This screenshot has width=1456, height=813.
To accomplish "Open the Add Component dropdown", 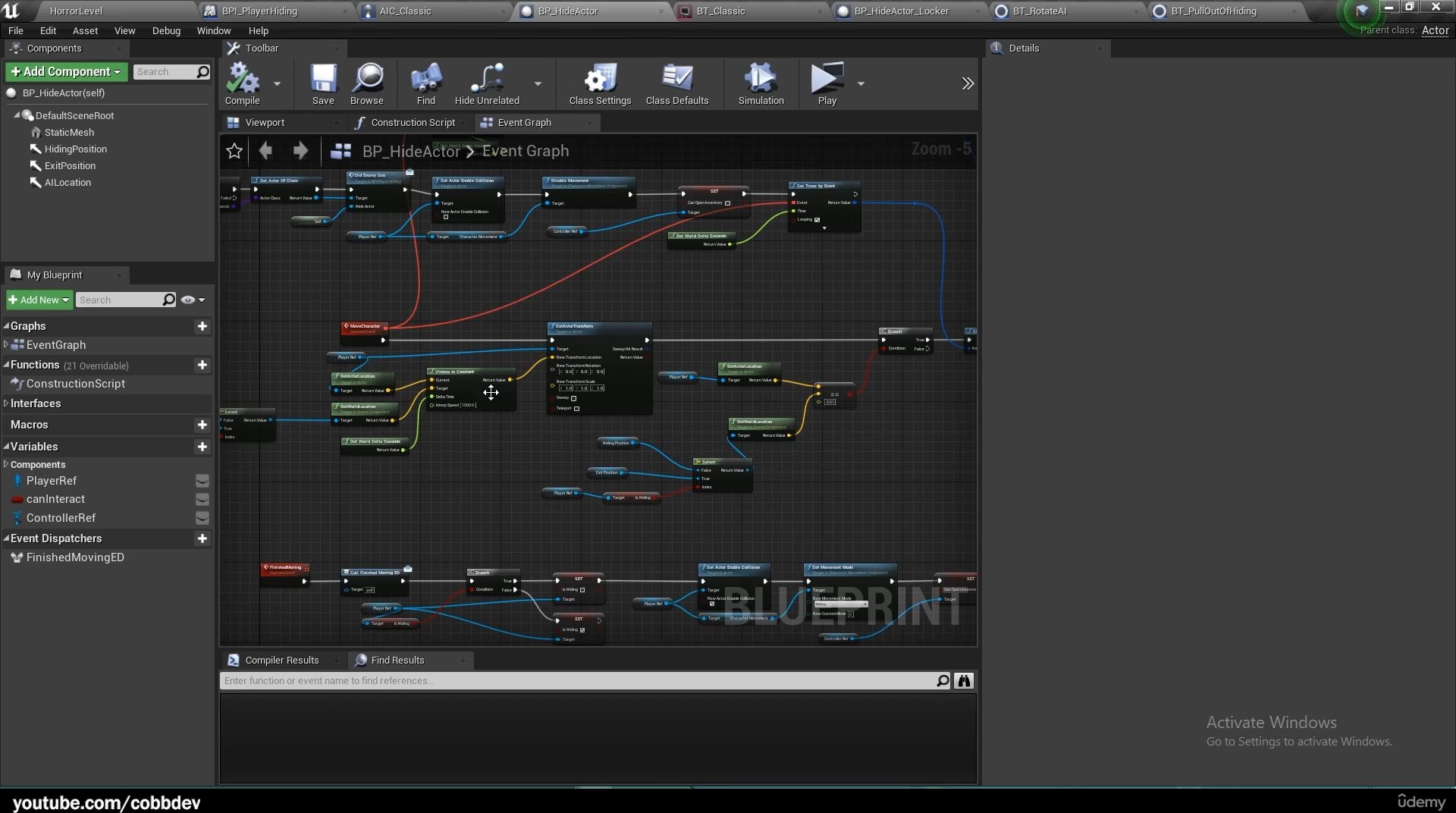I will coord(66,71).
